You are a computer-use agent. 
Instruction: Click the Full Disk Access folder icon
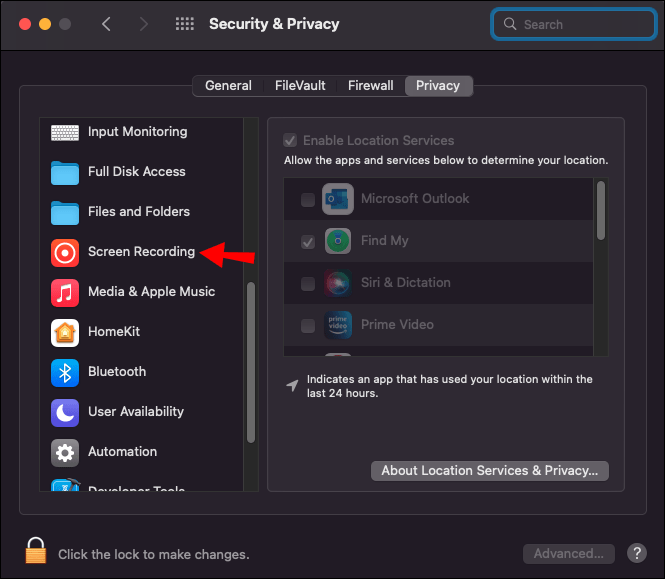(64, 173)
